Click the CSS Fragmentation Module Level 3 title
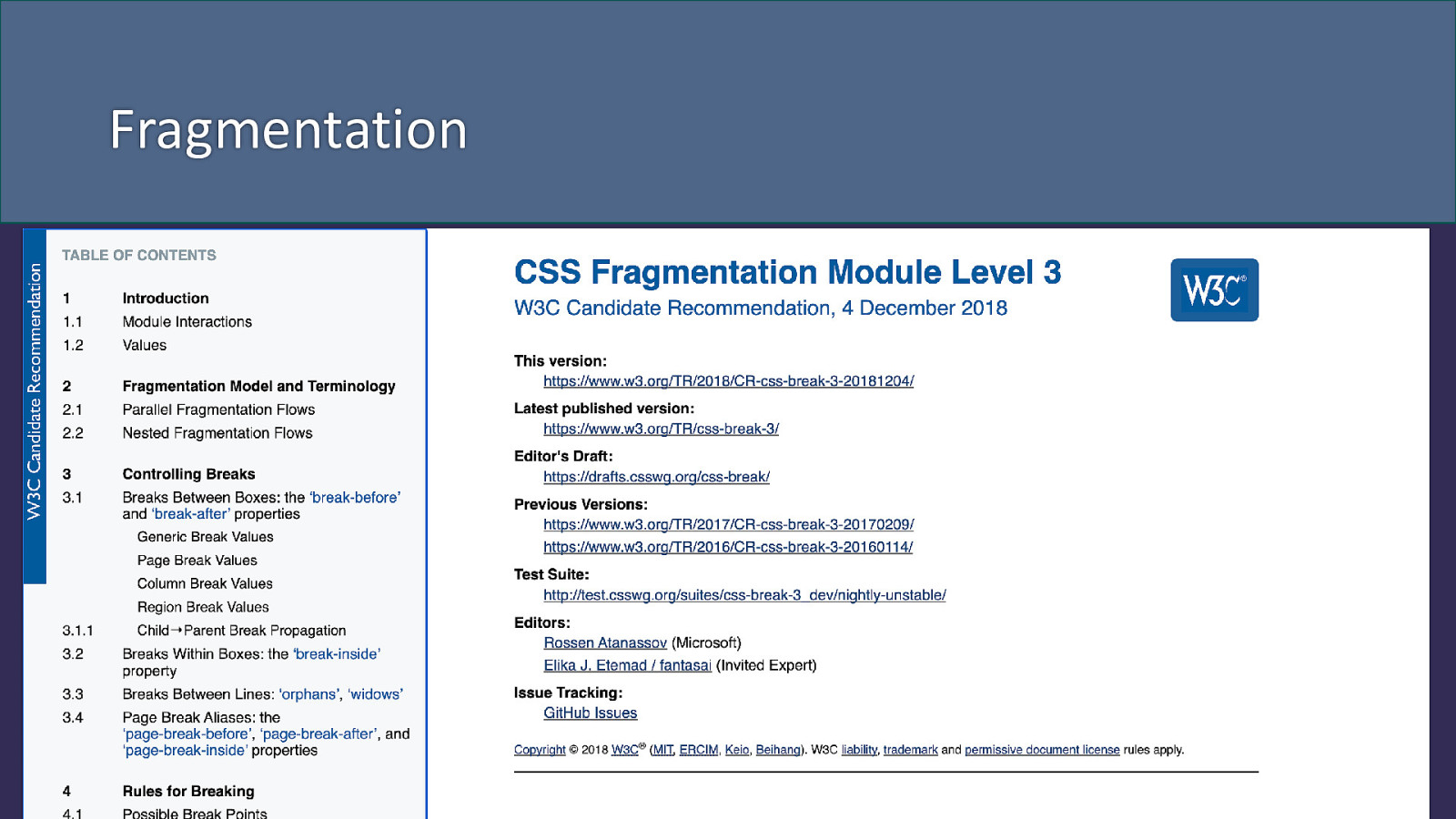This screenshot has height=819, width=1456. [788, 272]
